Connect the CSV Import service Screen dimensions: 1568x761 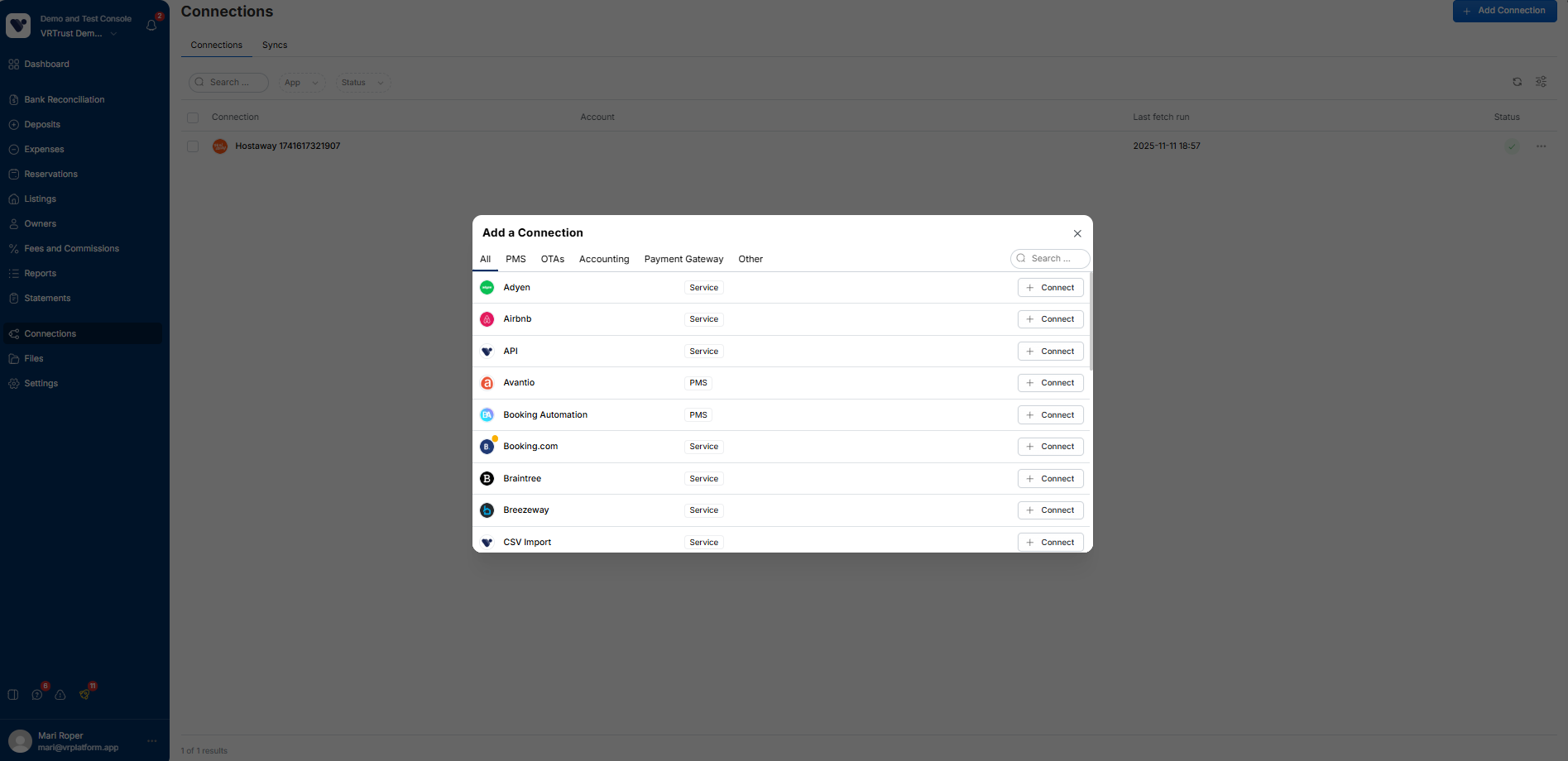click(x=1051, y=543)
